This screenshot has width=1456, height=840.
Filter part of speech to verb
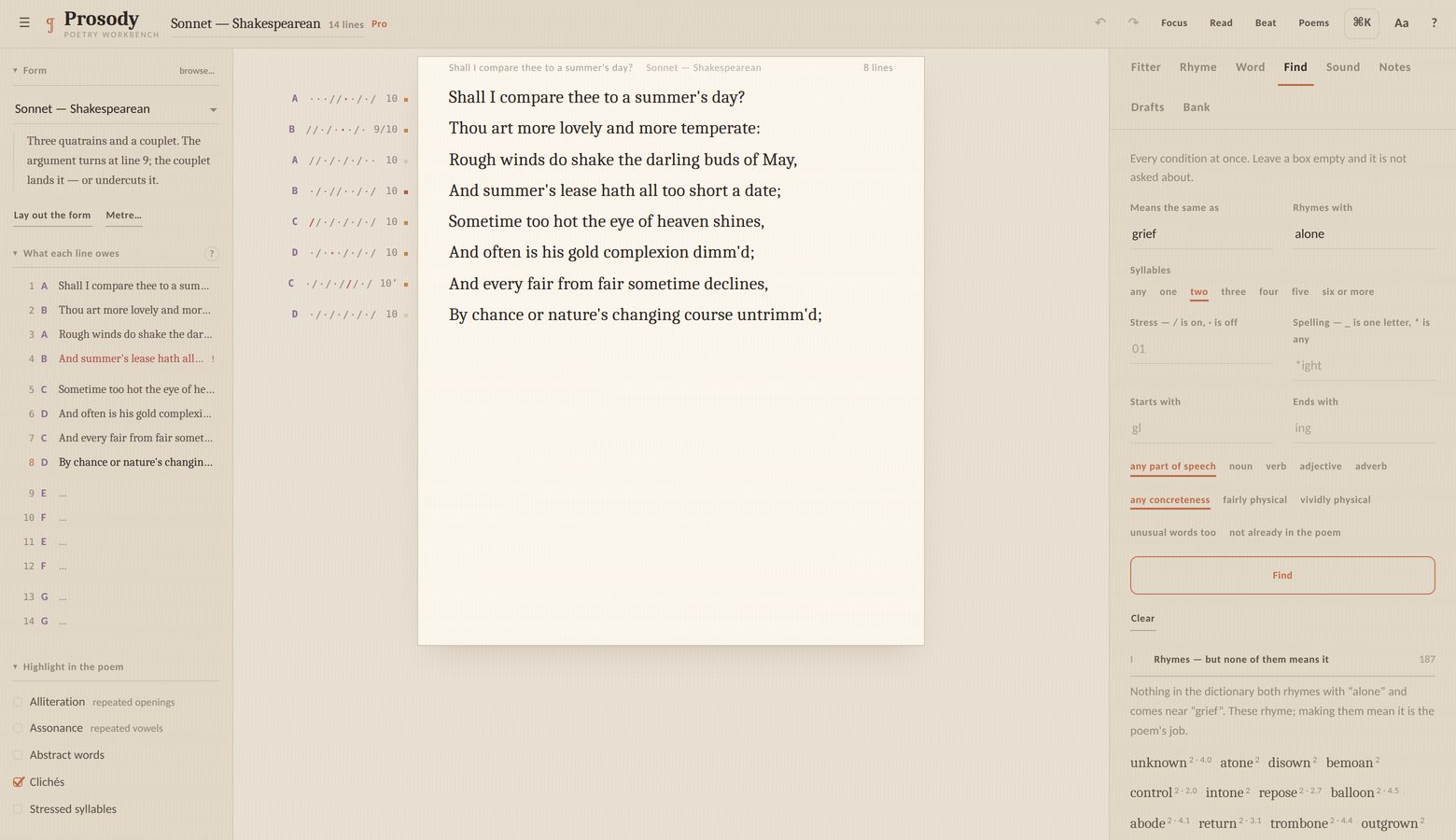coord(1276,467)
